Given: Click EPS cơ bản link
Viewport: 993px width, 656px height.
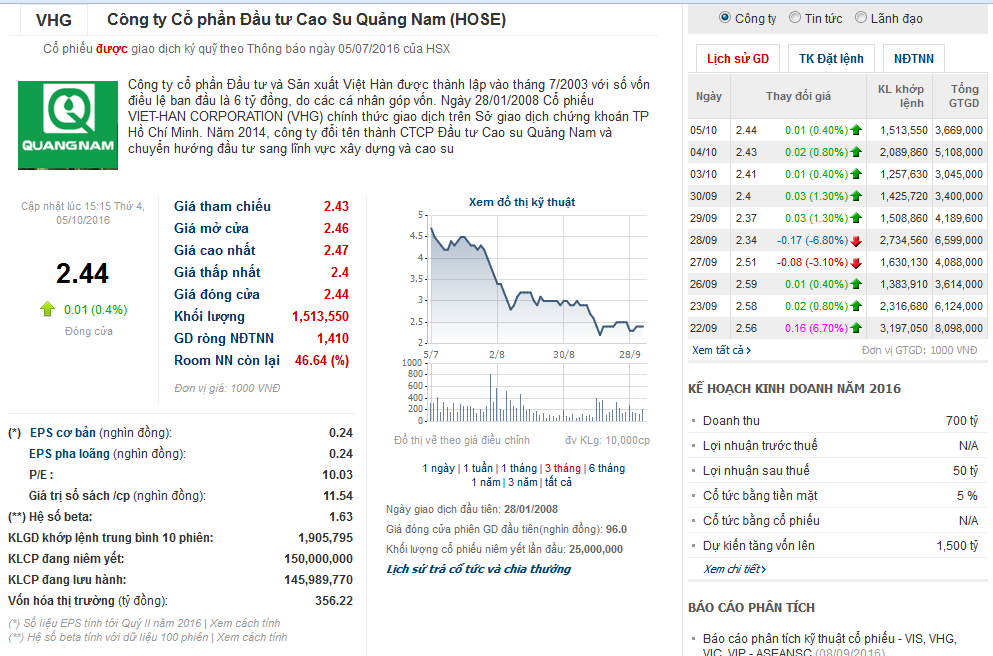Looking at the screenshot, I should (63, 432).
